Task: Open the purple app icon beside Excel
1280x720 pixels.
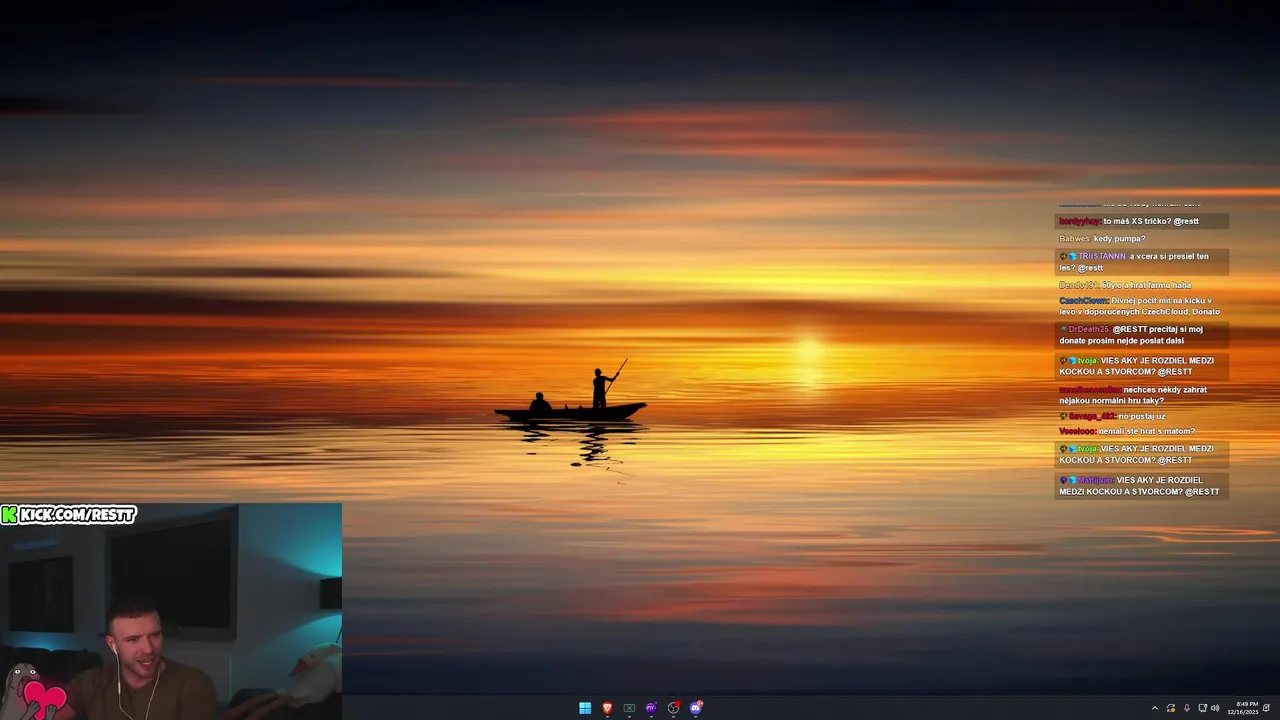Action: pyautogui.click(x=651, y=708)
